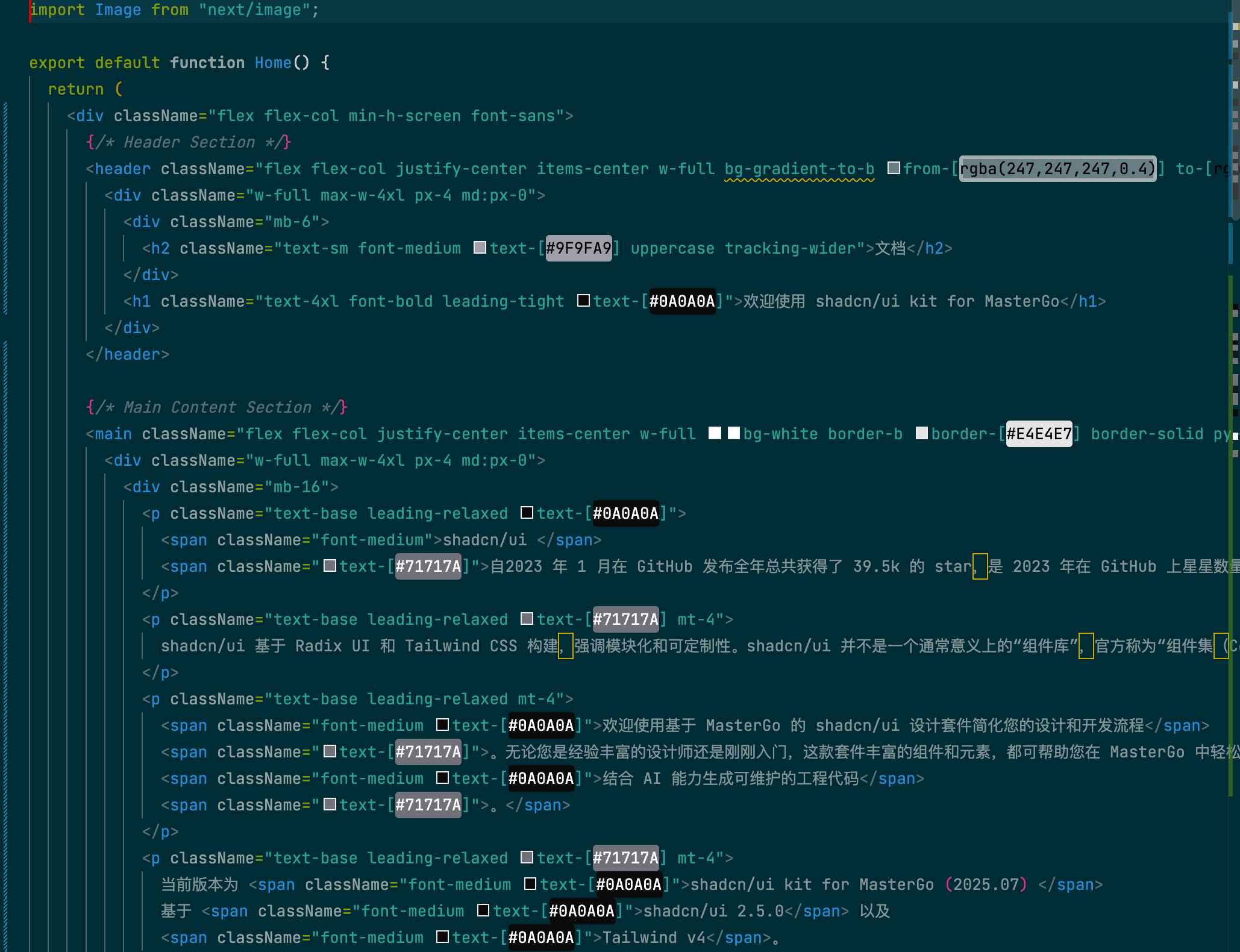The image size is (1240, 952).
Task: Click the color swatch before from-[rgba(247,247,247,0.4)]
Action: click(x=894, y=168)
